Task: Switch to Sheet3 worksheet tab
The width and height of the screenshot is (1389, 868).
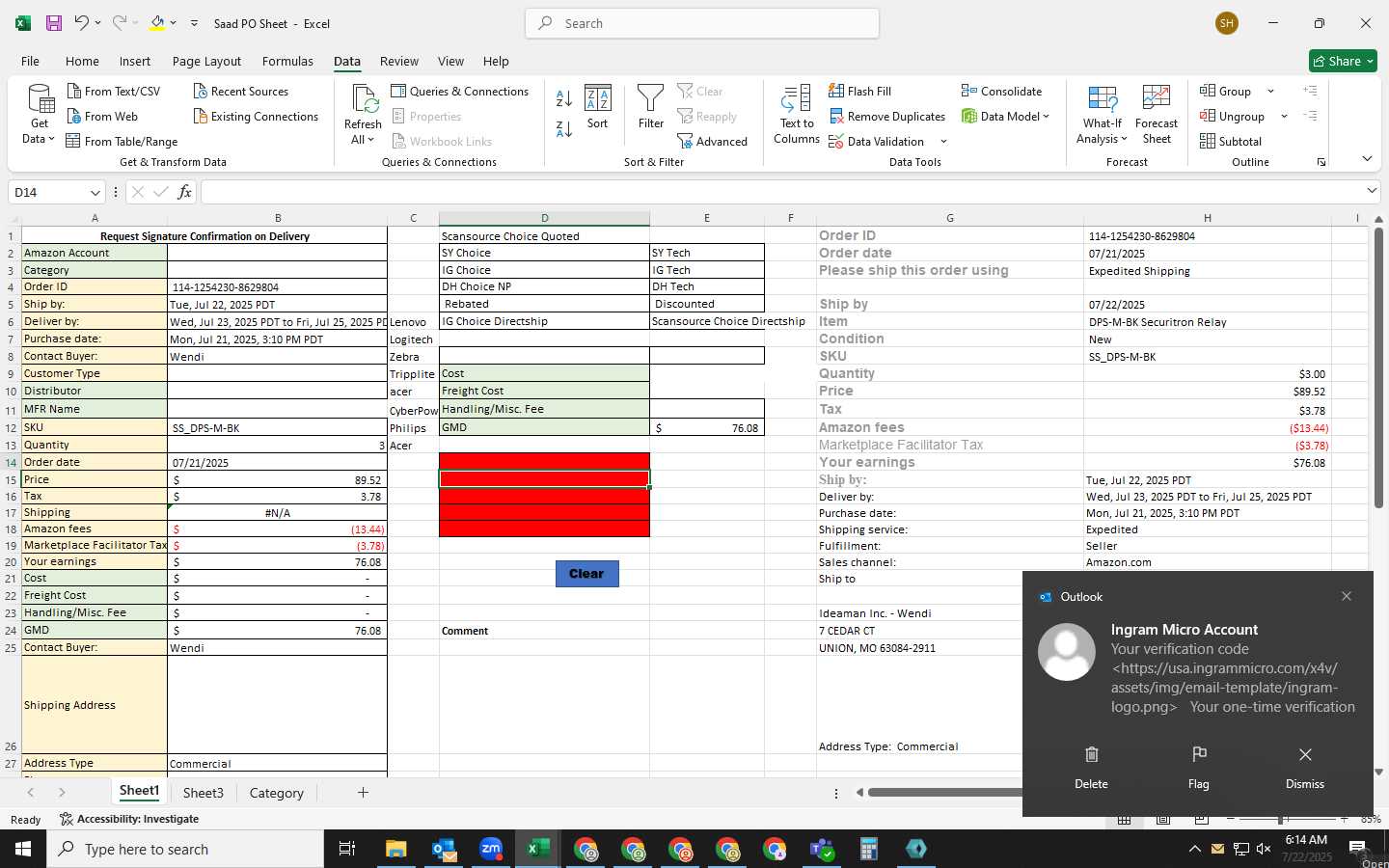Action: click(204, 793)
